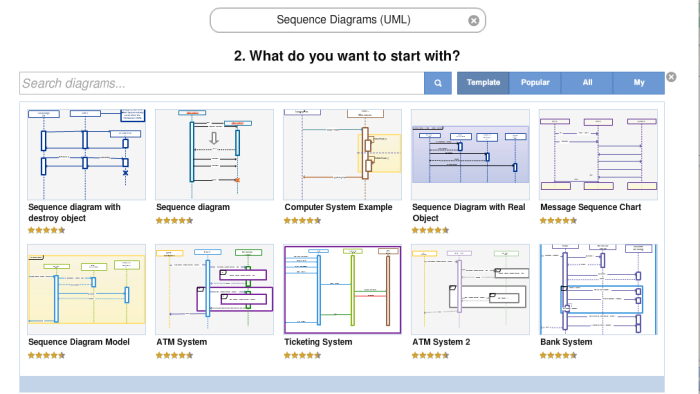Viewport: 700px width, 394px height.
Task: Open the Message Sequence Chart thumbnail
Action: click(x=598, y=154)
